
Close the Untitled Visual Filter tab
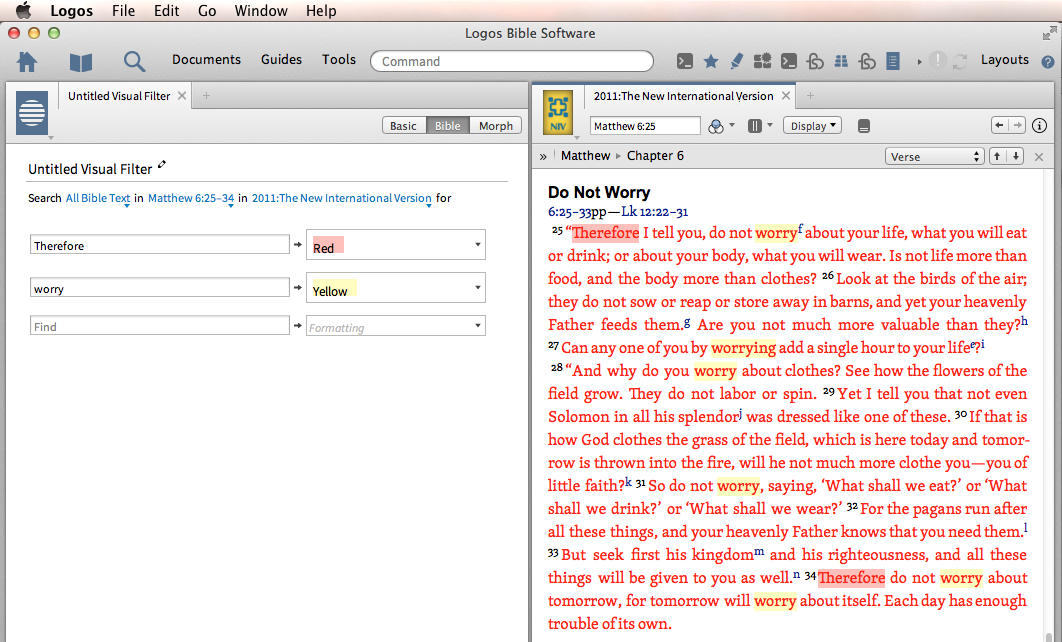tap(182, 96)
